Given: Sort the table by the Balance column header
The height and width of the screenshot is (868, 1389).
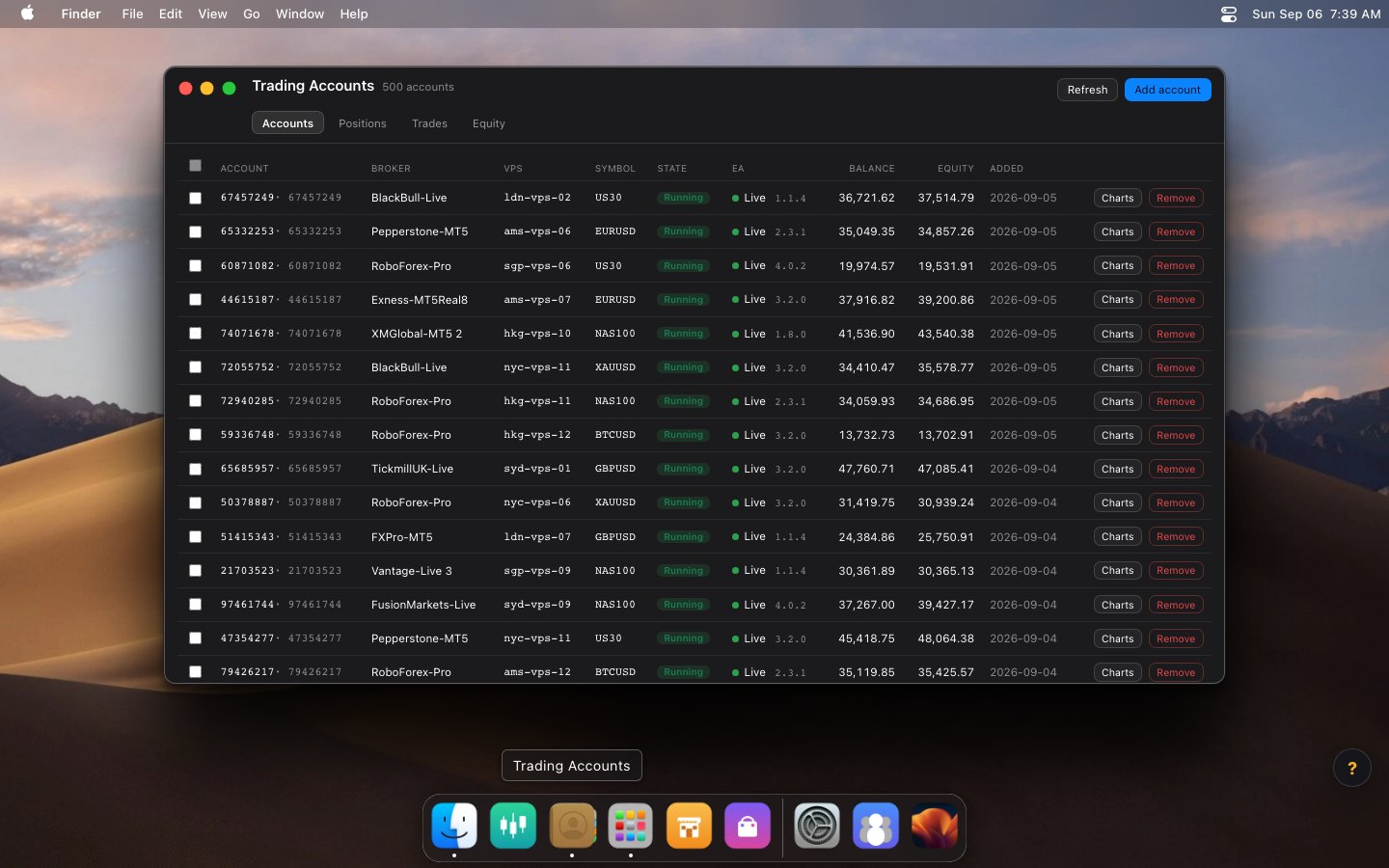Looking at the screenshot, I should point(871,169).
